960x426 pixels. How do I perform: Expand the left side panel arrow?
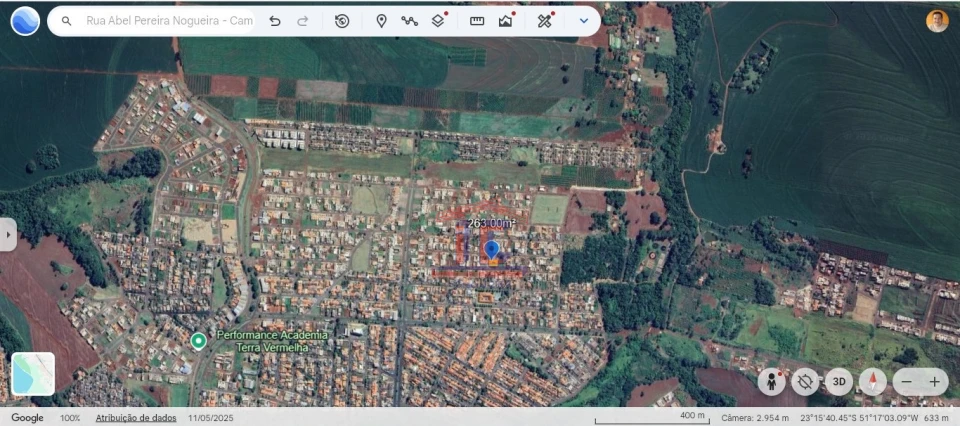click(8, 235)
